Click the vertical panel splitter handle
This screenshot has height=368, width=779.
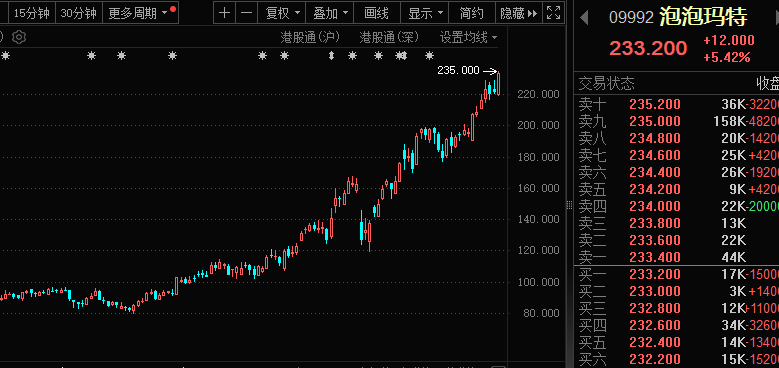pos(569,205)
